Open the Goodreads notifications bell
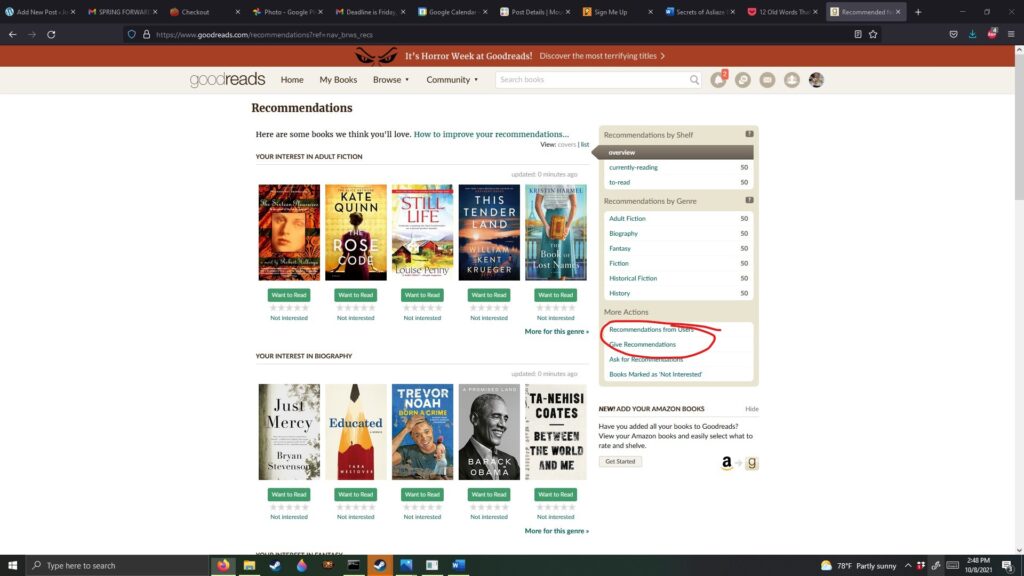This screenshot has height=576, width=1024. (x=718, y=80)
